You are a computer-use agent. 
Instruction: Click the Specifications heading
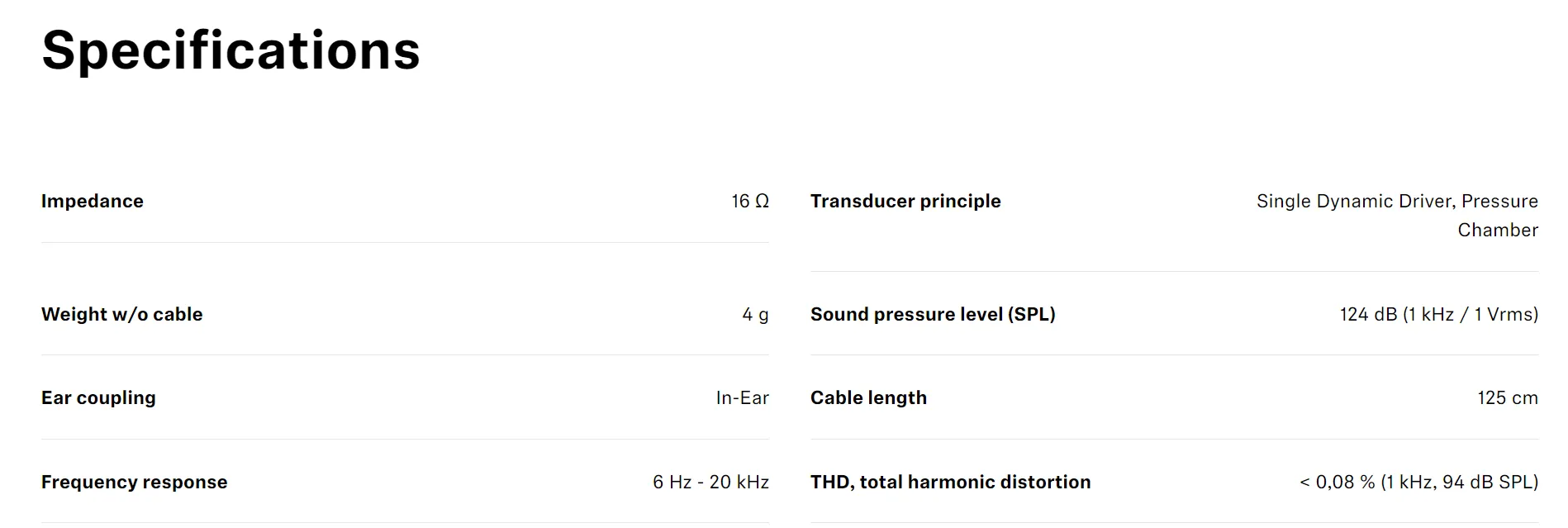point(231,51)
